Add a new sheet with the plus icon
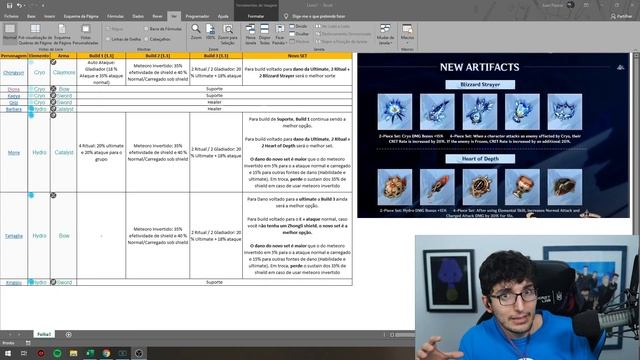This screenshot has width=640, height=360. (68, 334)
